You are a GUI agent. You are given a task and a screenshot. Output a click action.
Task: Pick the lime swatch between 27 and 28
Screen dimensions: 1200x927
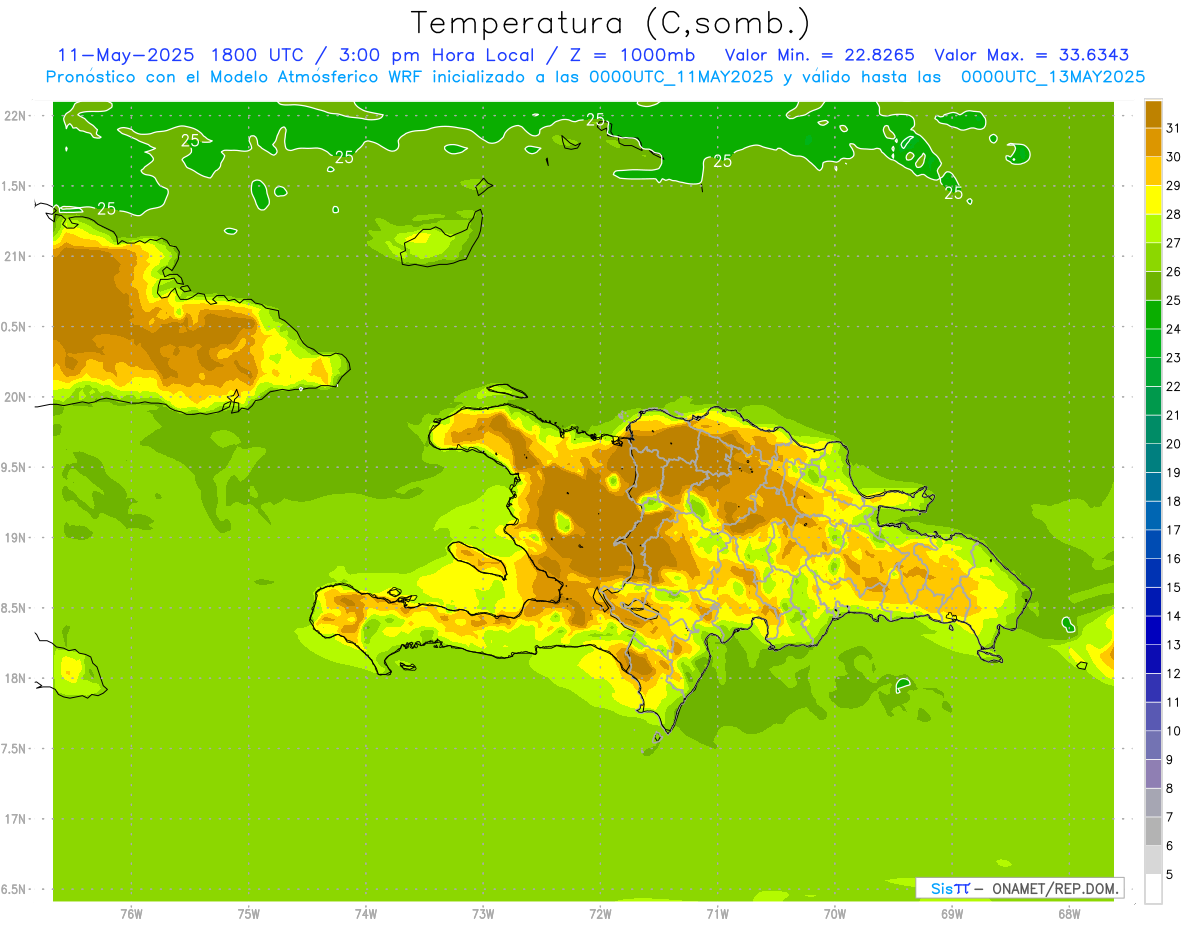point(1153,229)
